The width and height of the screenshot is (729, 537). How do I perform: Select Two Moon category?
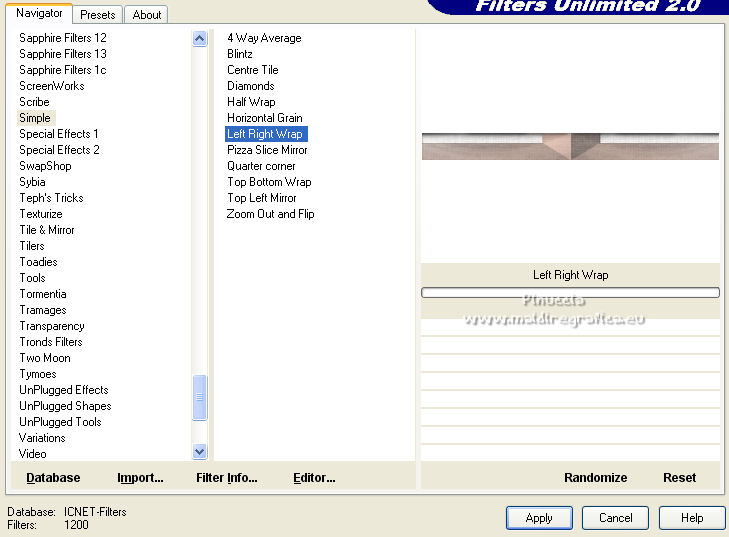pyautogui.click(x=45, y=358)
